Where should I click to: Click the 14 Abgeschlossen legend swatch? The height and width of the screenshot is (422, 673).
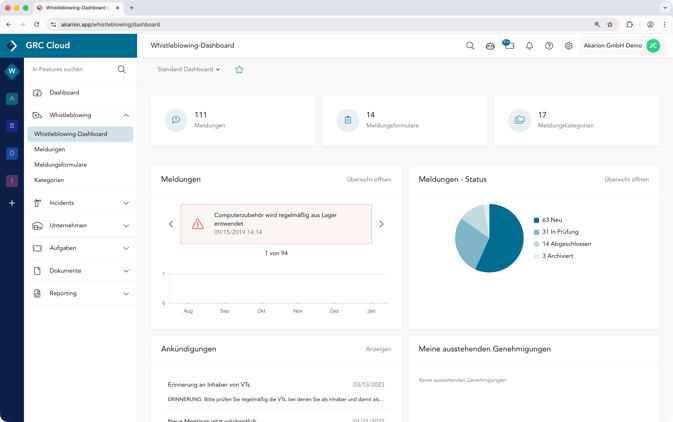[536, 244]
